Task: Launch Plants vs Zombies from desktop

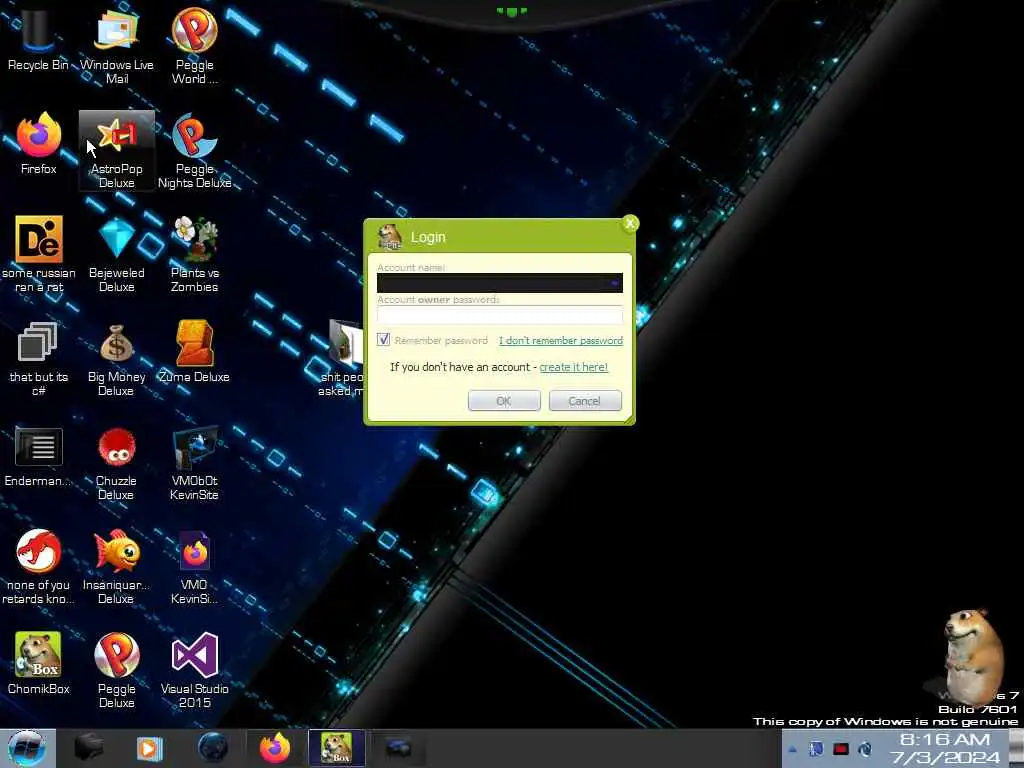Action: (x=195, y=255)
